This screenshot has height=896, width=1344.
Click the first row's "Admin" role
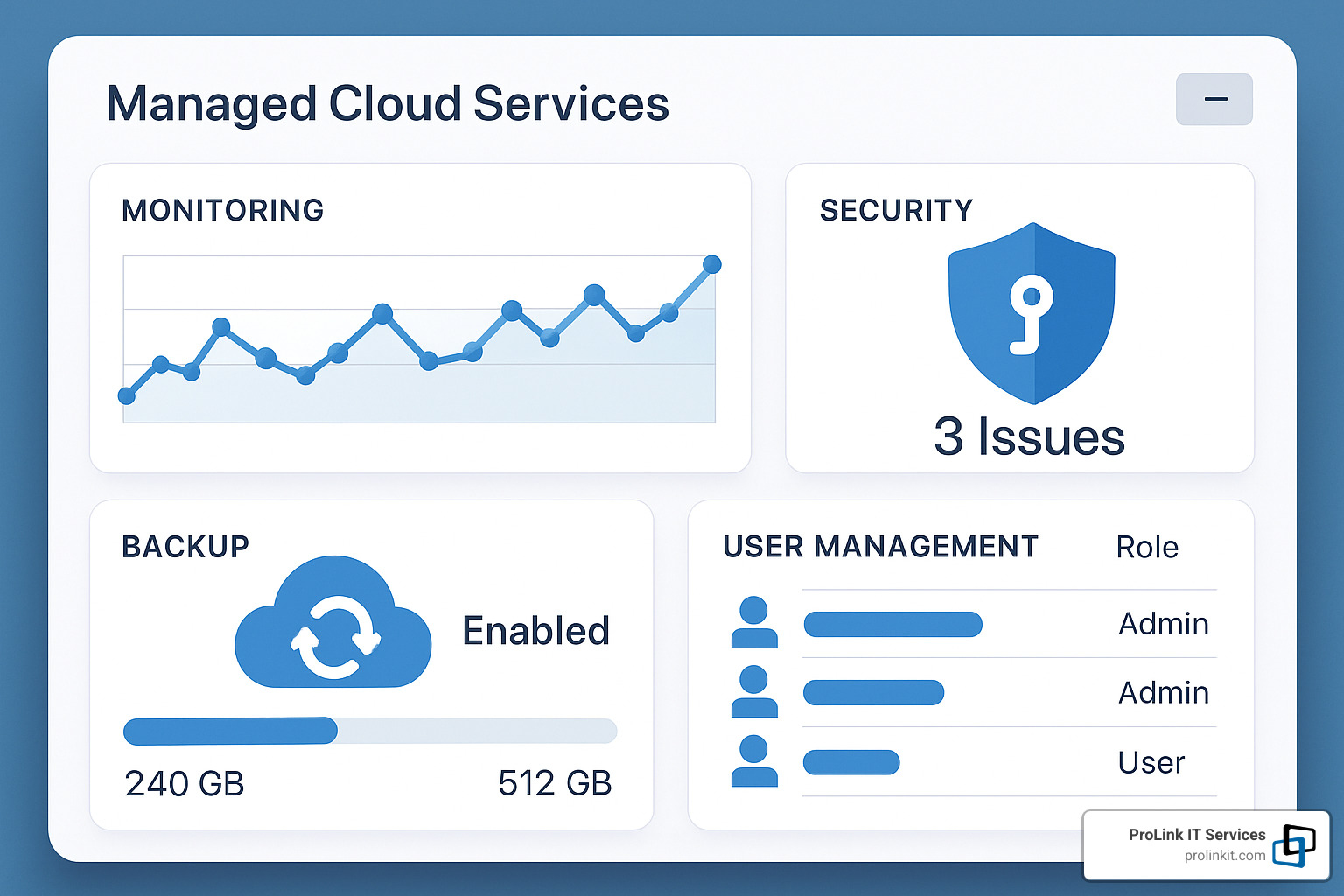point(1164,624)
